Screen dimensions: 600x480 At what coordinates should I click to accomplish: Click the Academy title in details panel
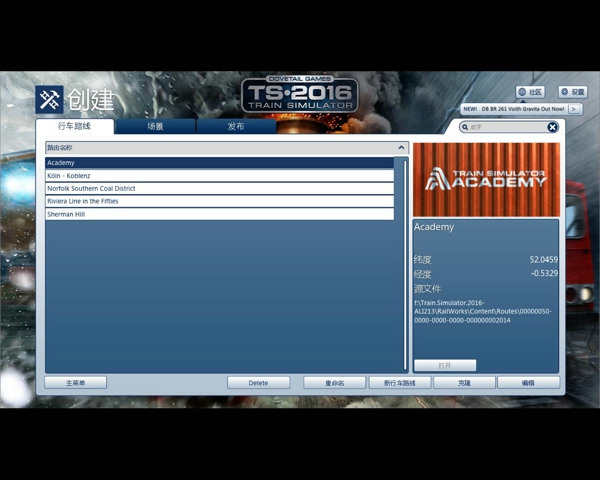434,227
